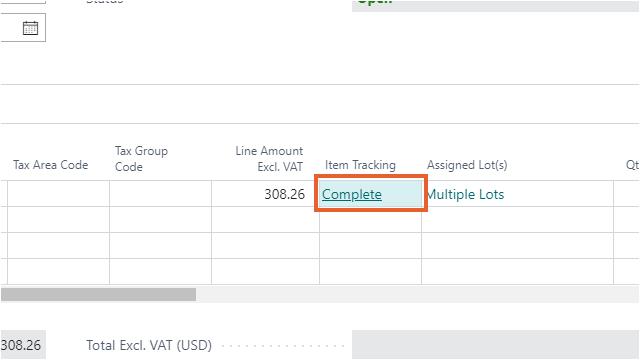Select the Status field showing Open

click(495, 5)
